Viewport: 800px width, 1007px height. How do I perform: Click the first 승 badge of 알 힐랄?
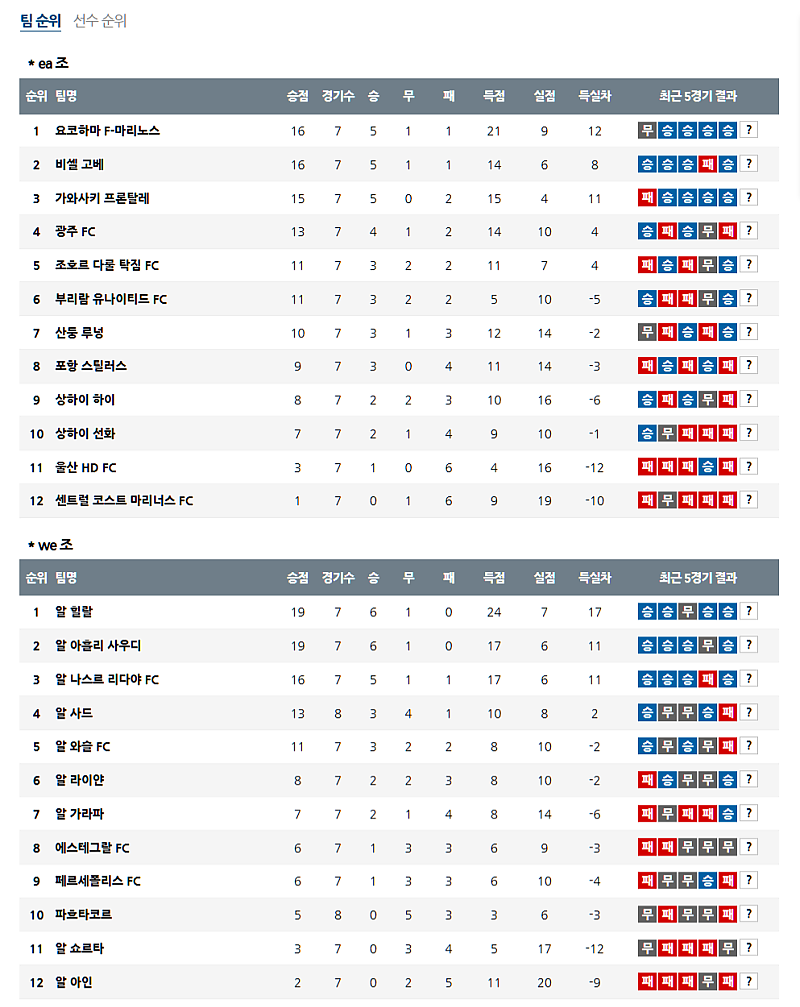tap(646, 611)
